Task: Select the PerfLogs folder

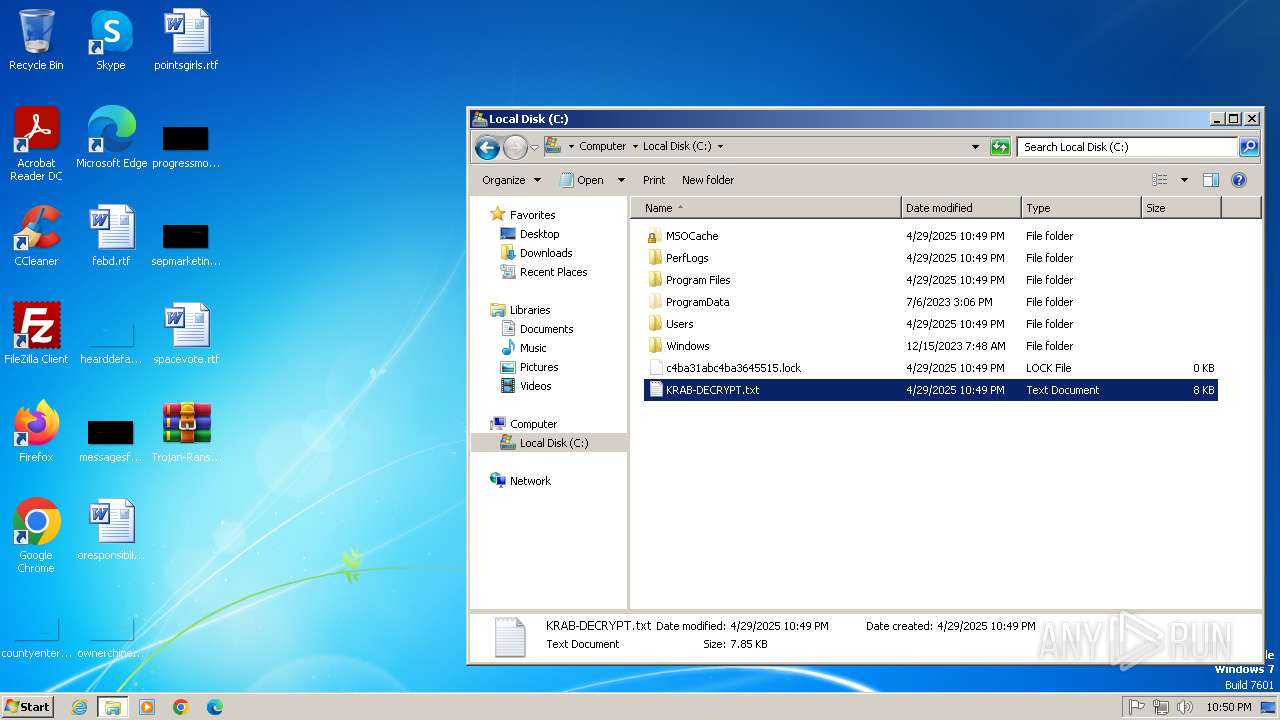Action: (x=931, y=258)
